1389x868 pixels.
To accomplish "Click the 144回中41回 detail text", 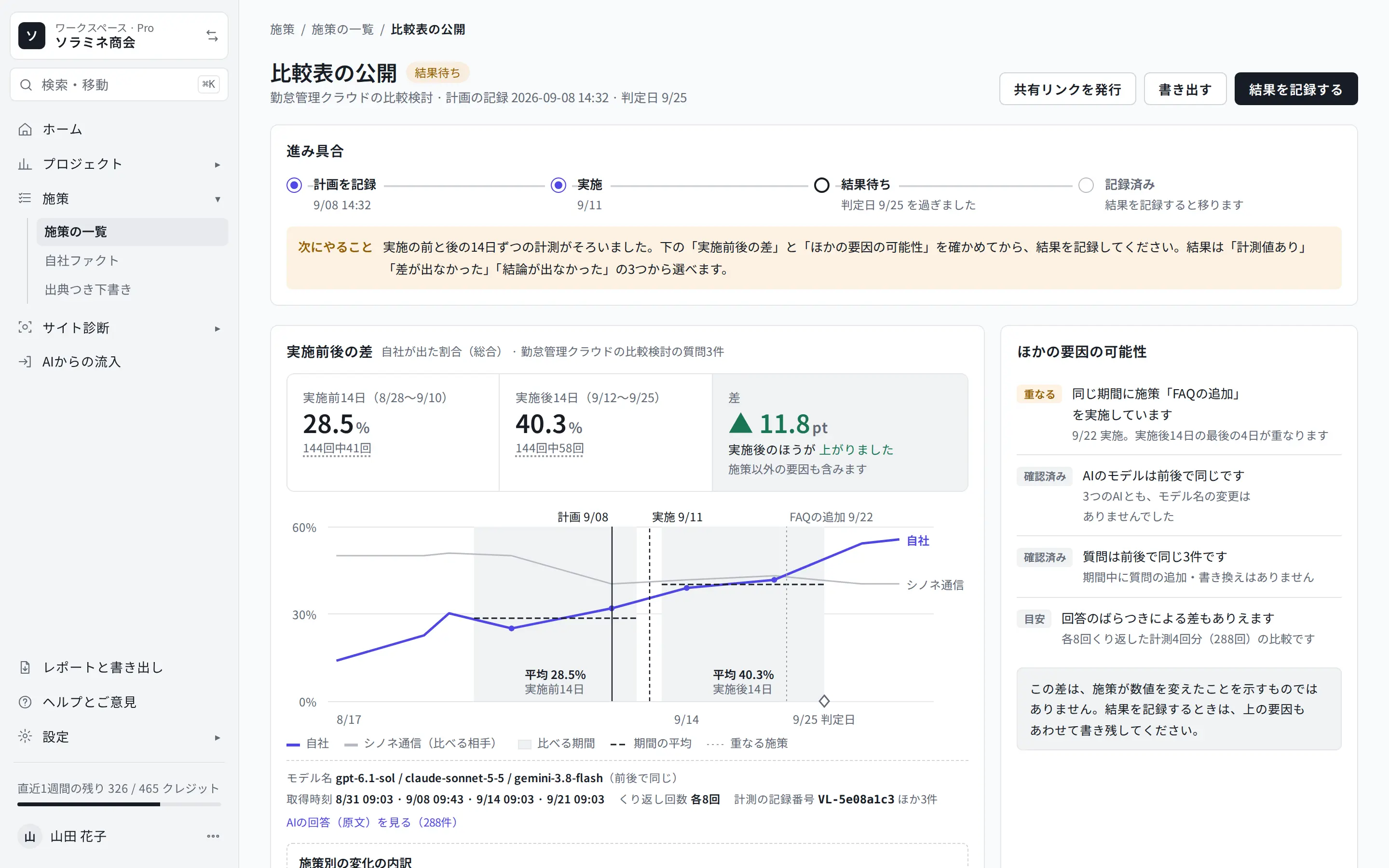I will click(x=337, y=448).
